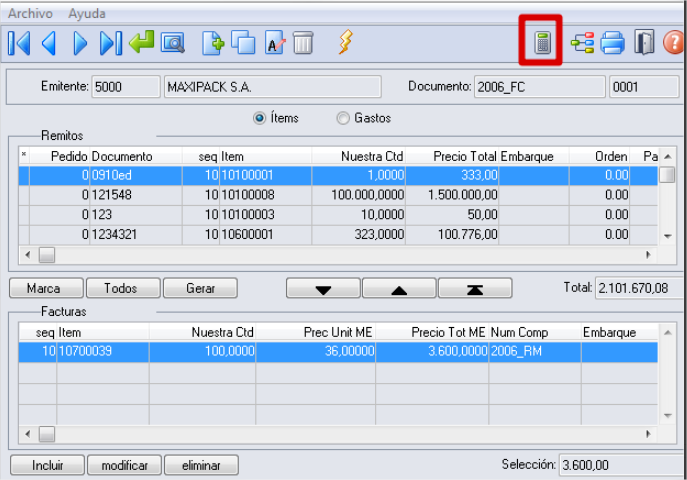The width and height of the screenshot is (687, 480).
Task: Click the Total field 2.101.670,08
Action: (x=639, y=288)
